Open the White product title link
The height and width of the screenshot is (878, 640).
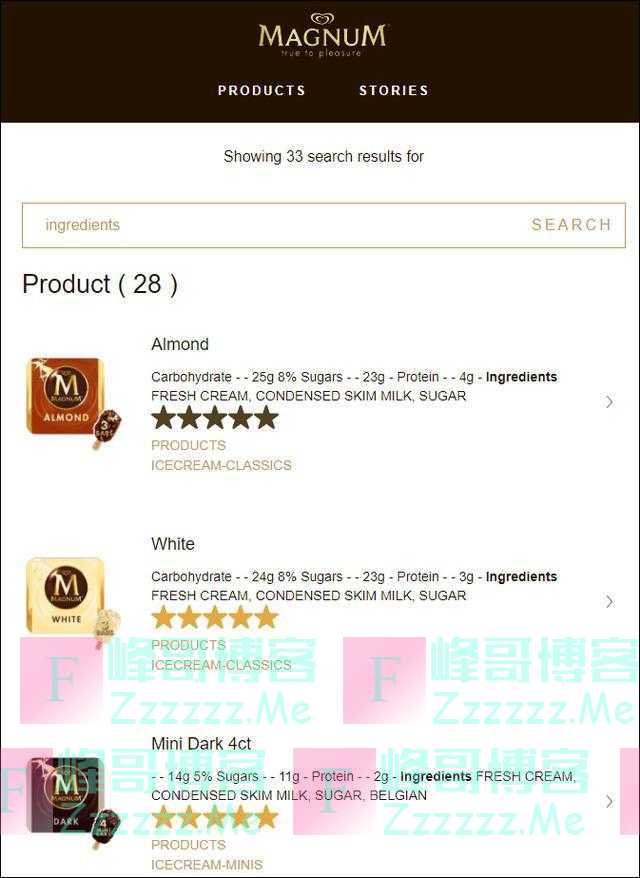tap(173, 544)
